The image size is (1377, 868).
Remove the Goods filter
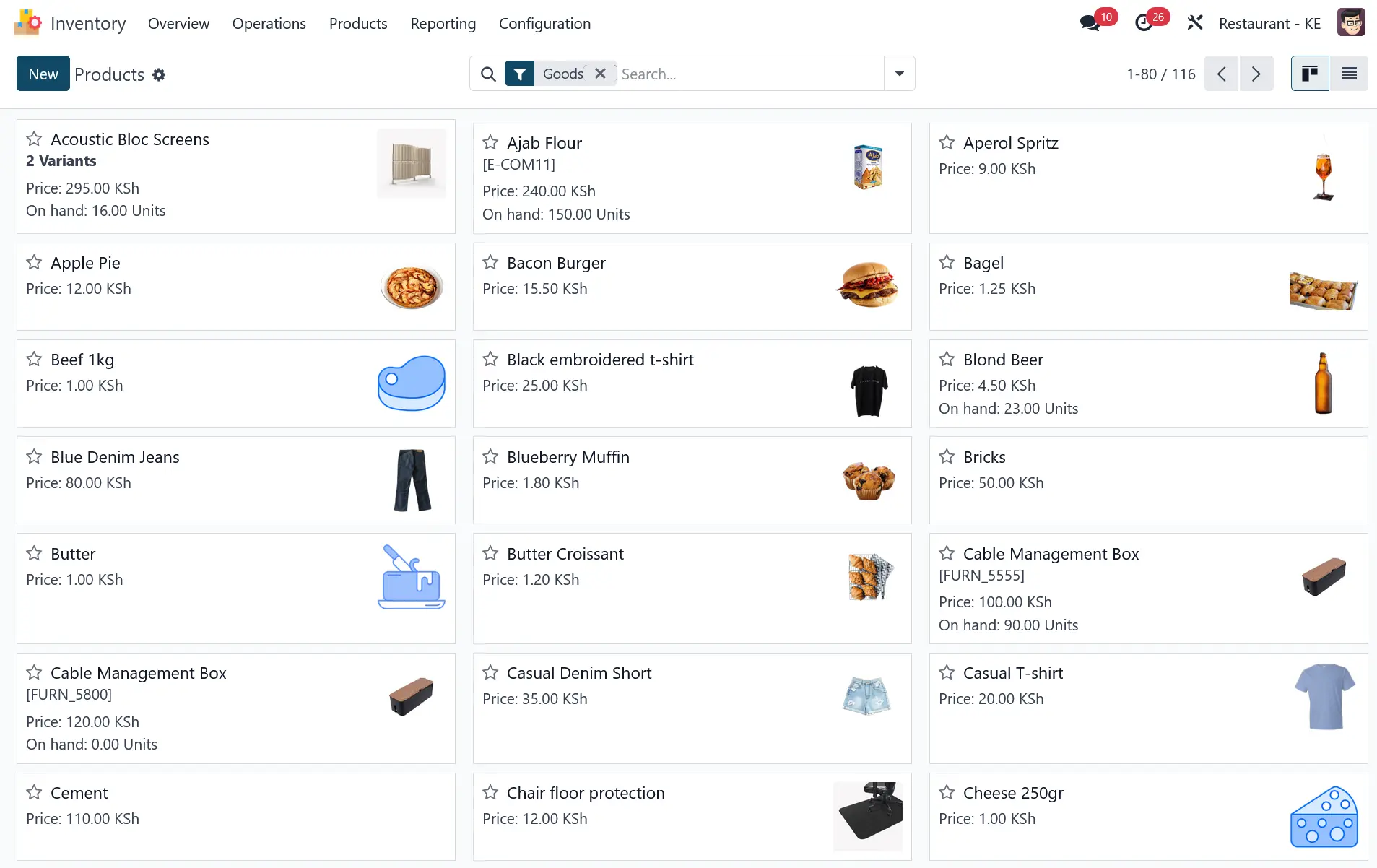600,74
